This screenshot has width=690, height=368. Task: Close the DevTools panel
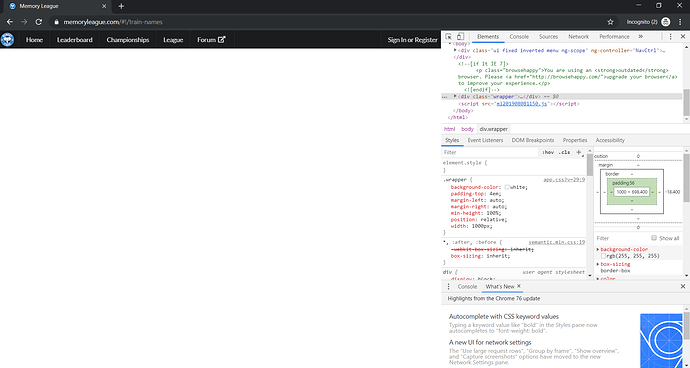[683, 37]
